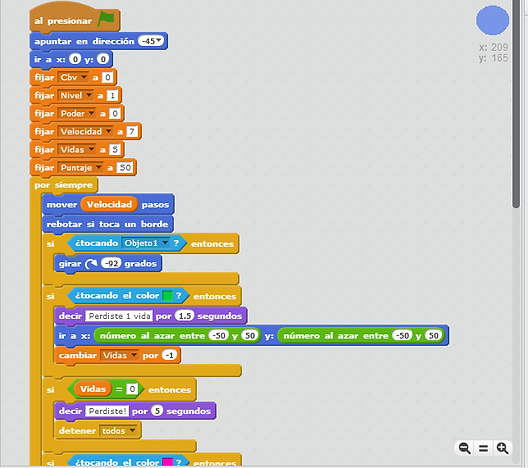Viewport: 528px width, 468px height.
Task: Click the Vidas value field showing 5
Action: coord(115,149)
